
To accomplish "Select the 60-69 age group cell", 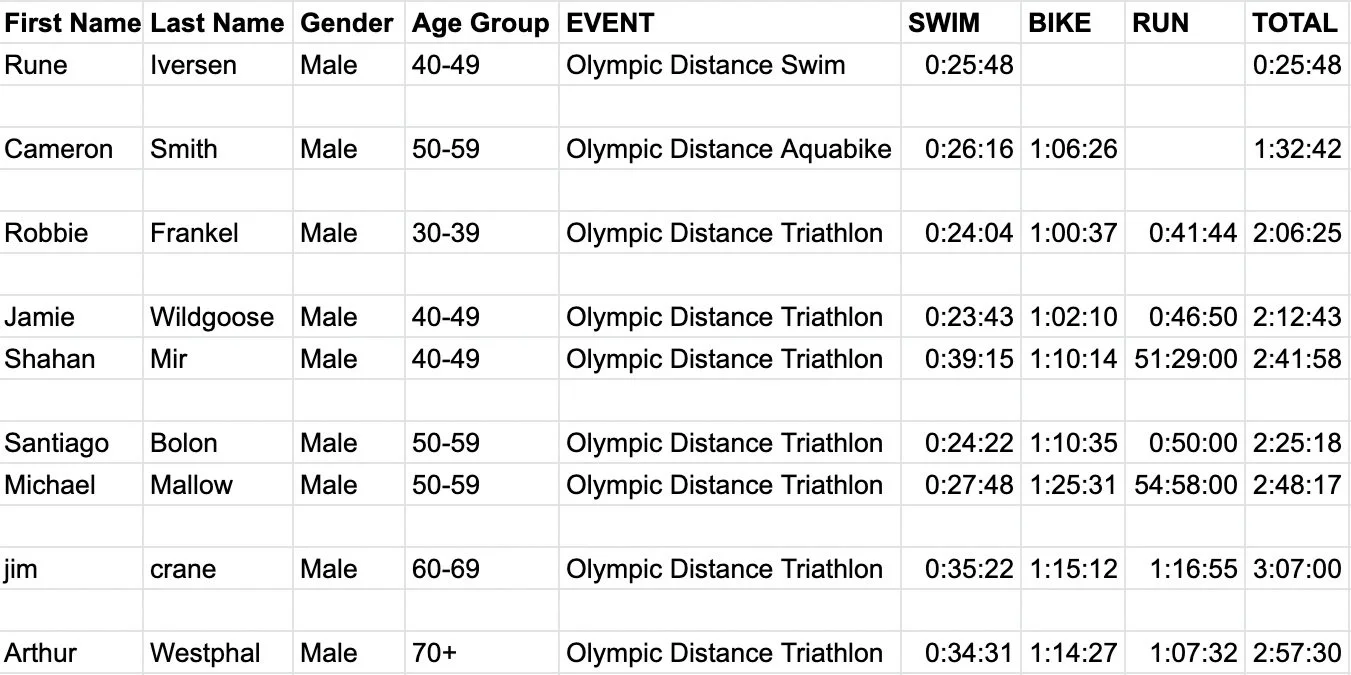I will click(x=445, y=570).
